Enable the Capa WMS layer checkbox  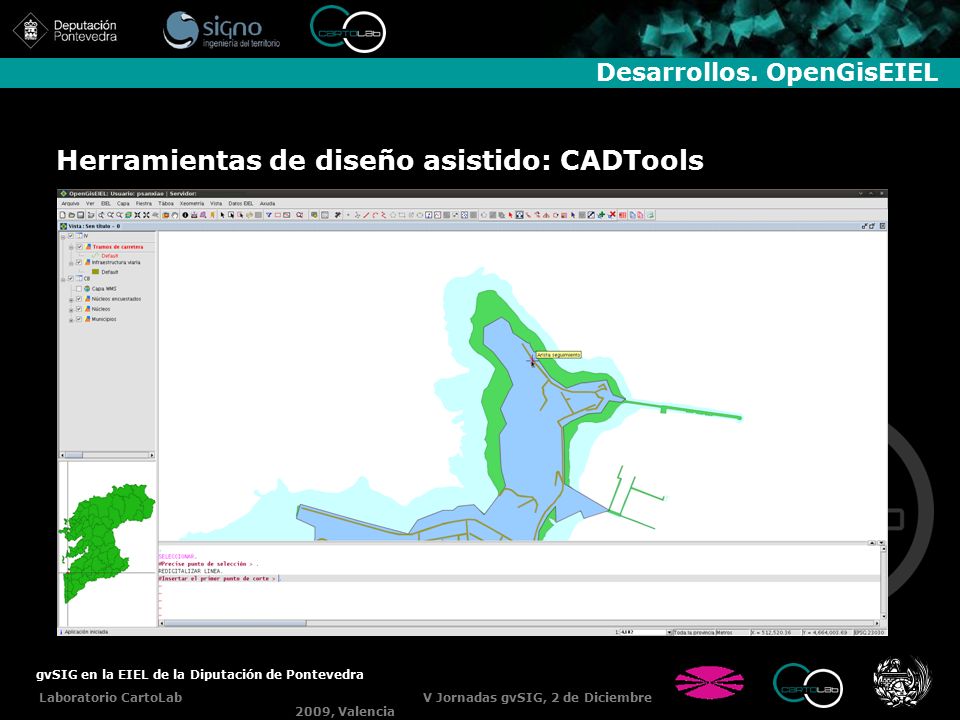79,288
